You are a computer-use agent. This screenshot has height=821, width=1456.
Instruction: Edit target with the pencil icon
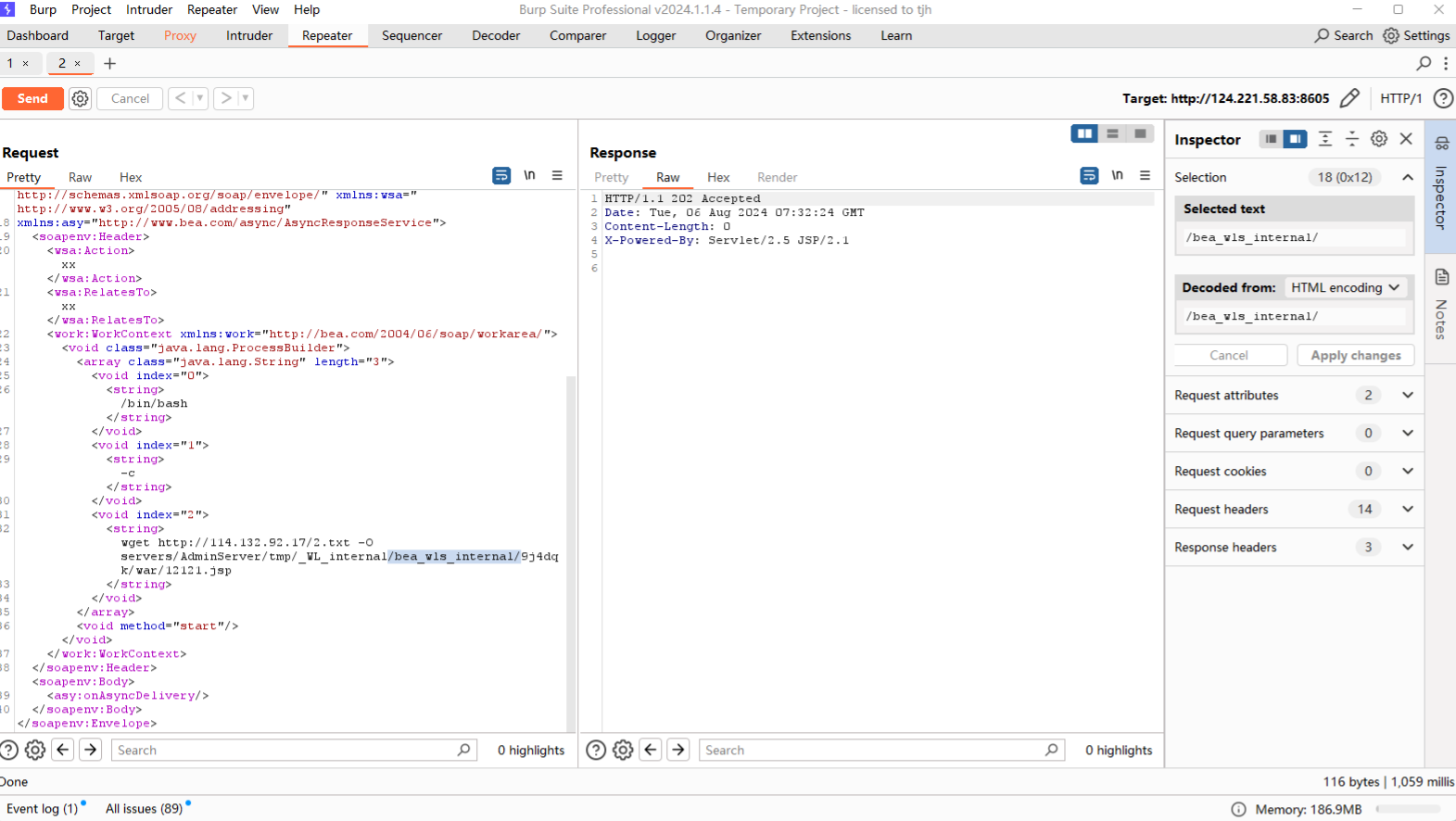1349,98
